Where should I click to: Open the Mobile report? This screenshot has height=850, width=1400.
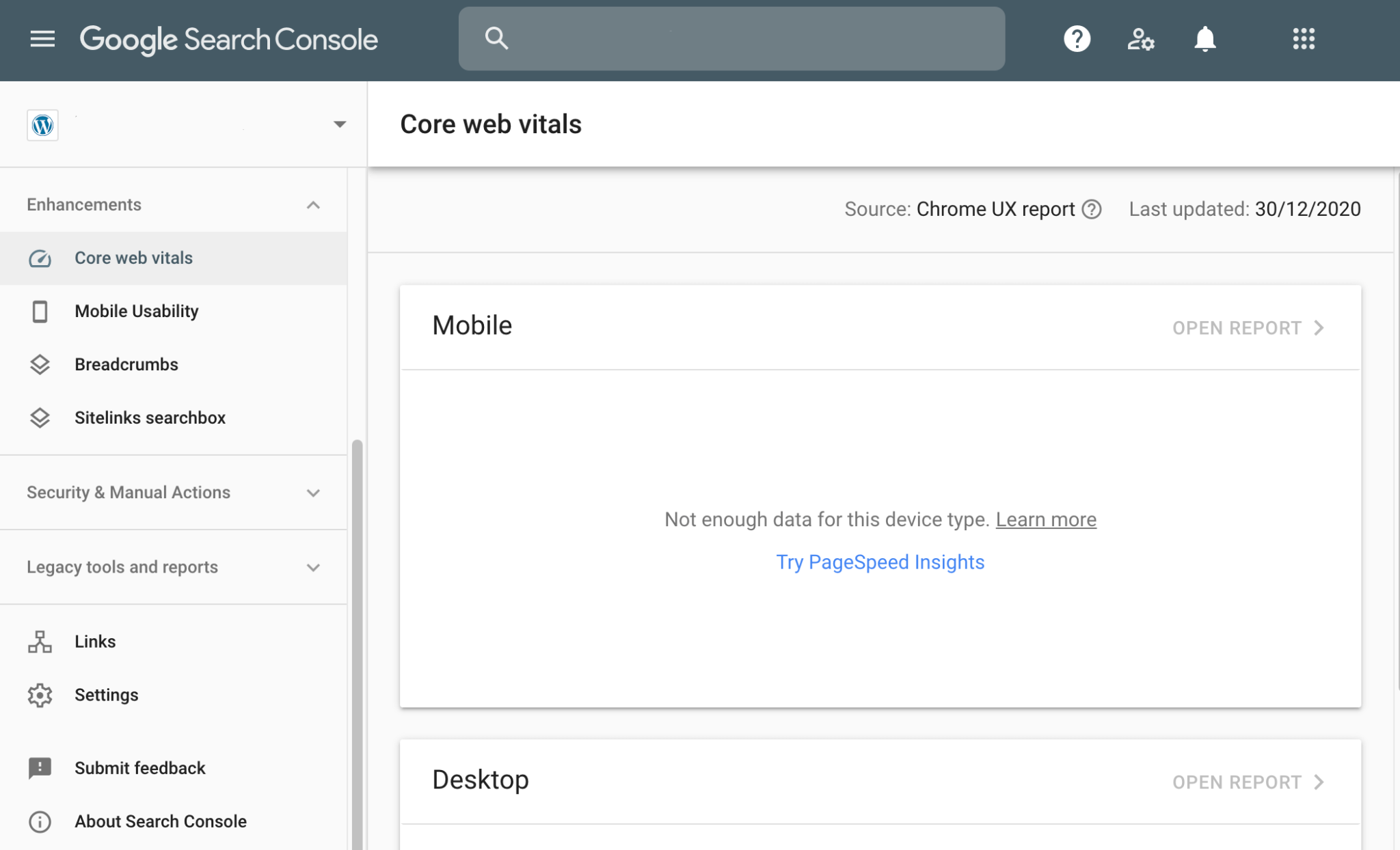1248,328
